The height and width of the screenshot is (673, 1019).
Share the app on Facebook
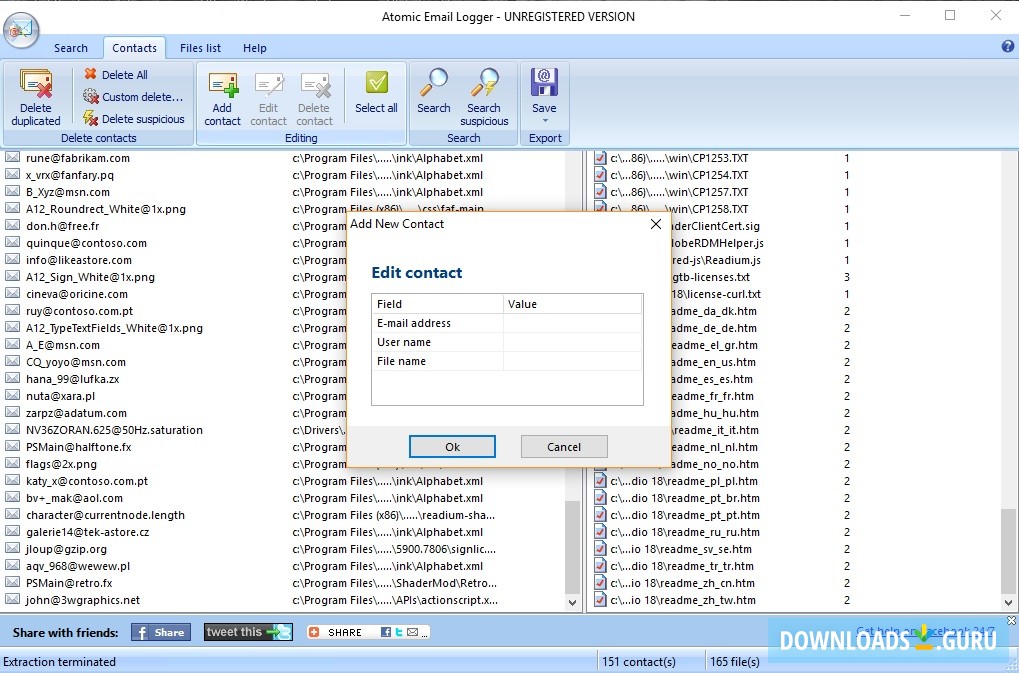tap(160, 632)
